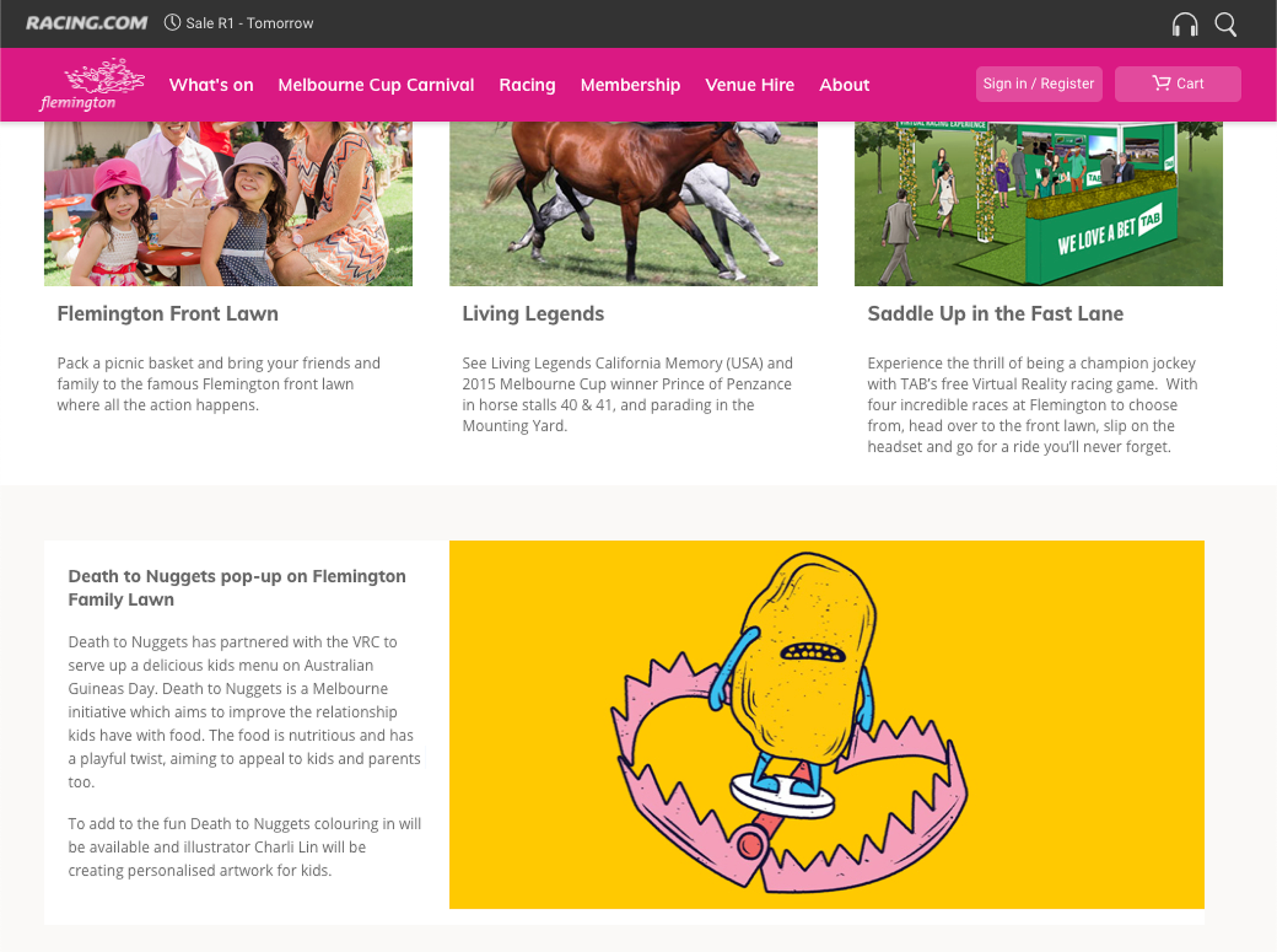Click Sale R1 - Tomorrow link
The height and width of the screenshot is (952, 1277).
[x=249, y=23]
